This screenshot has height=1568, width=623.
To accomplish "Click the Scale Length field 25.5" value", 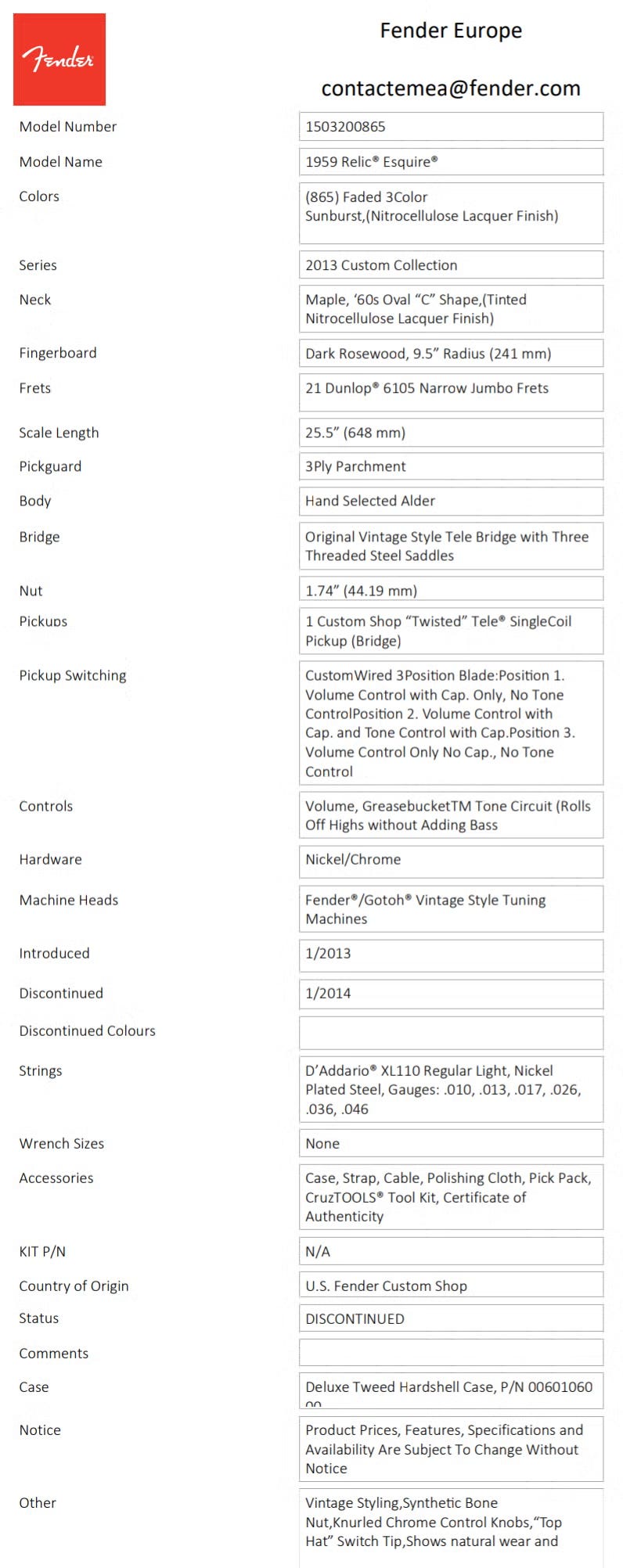I will (x=451, y=432).
